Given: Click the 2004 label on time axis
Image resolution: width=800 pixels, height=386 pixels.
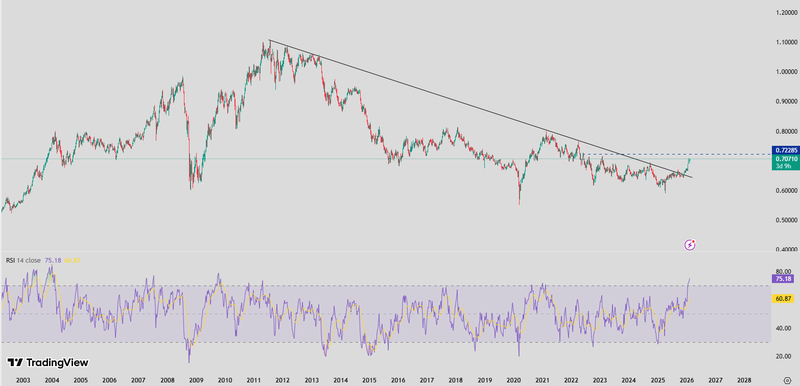Looking at the screenshot, I should click(x=51, y=380).
